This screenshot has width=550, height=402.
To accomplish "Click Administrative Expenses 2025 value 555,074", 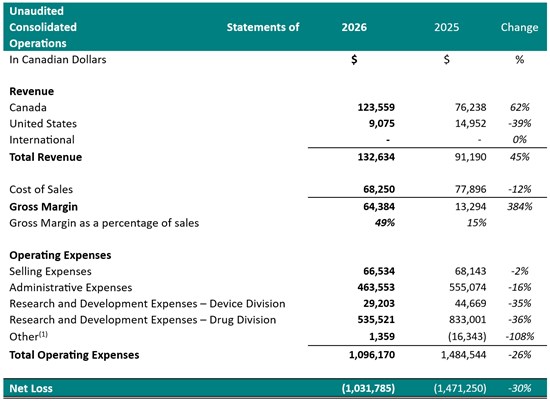I will [x=468, y=287].
